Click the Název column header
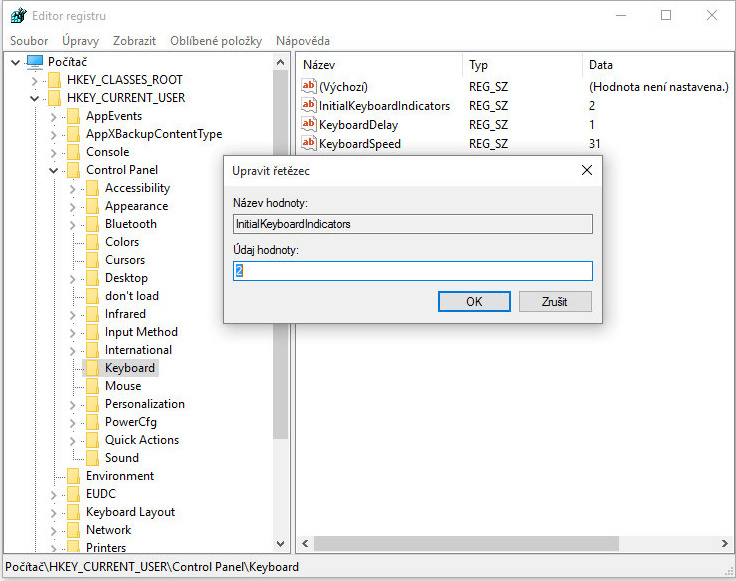Screen dimensions: 736x581 click(x=380, y=65)
